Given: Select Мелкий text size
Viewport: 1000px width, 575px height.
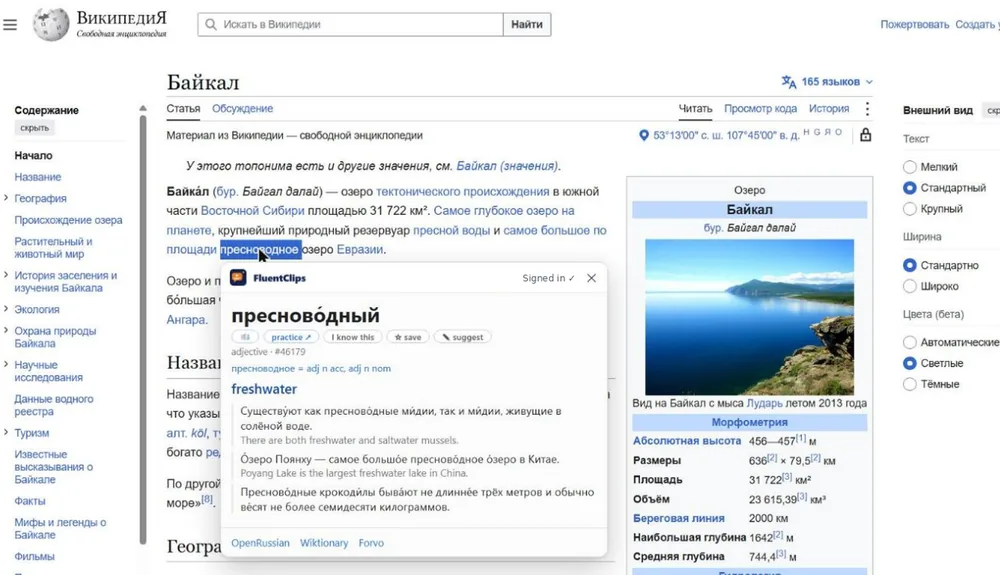Looking at the screenshot, I should pyautogui.click(x=909, y=167).
